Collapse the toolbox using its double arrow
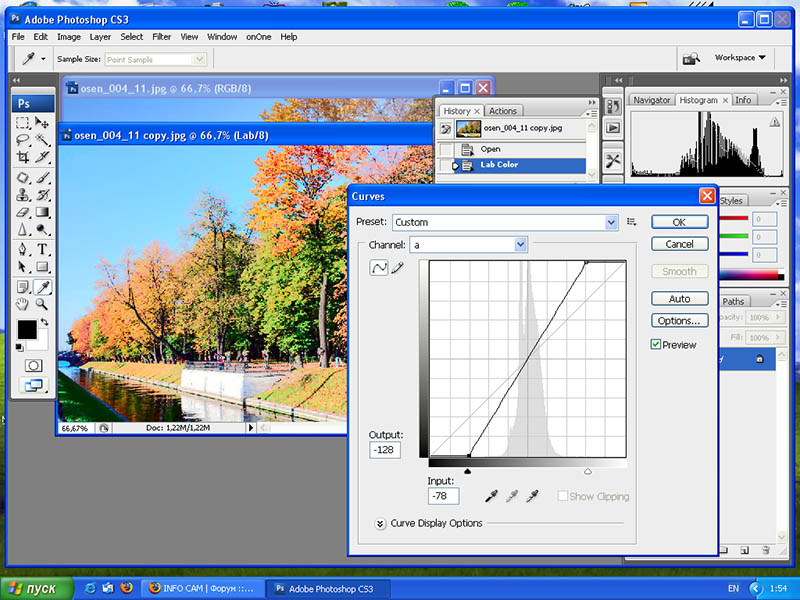 click(17, 81)
